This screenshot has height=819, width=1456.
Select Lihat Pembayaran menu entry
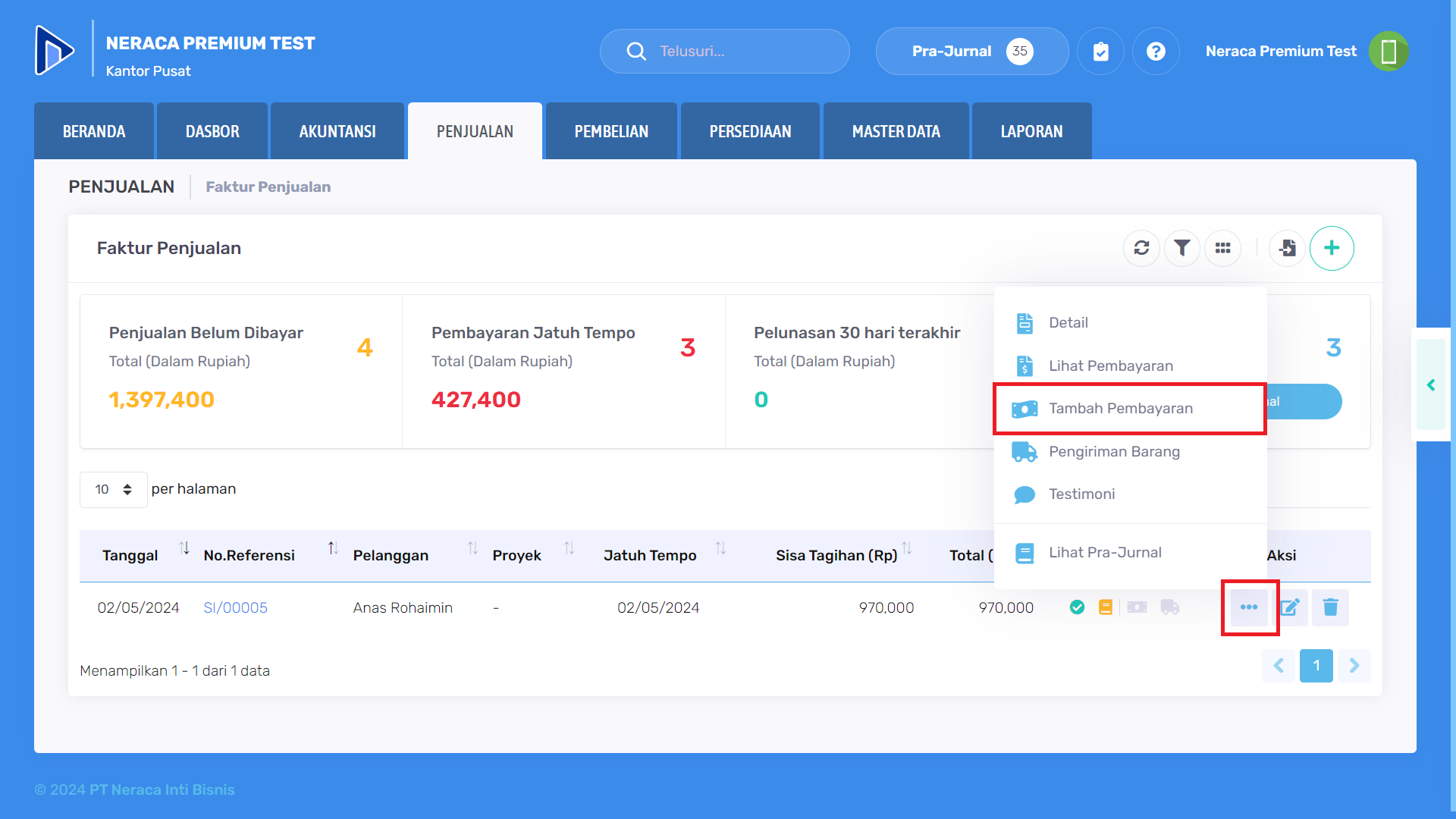click(x=1130, y=366)
